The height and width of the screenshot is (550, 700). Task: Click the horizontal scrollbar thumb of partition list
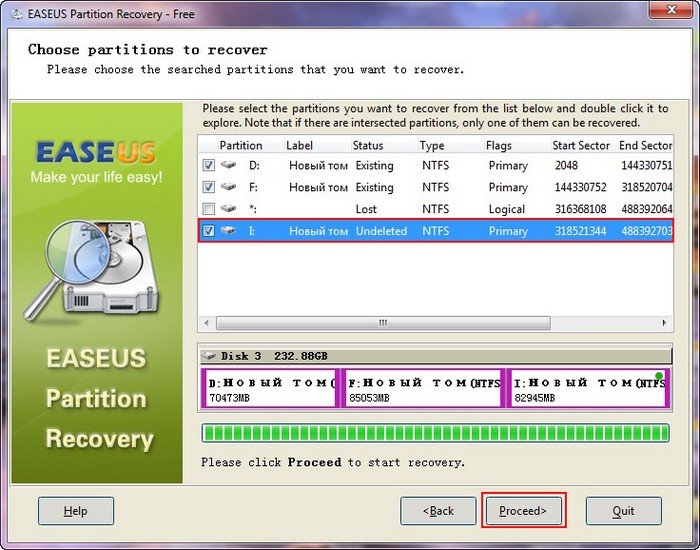pos(383,323)
